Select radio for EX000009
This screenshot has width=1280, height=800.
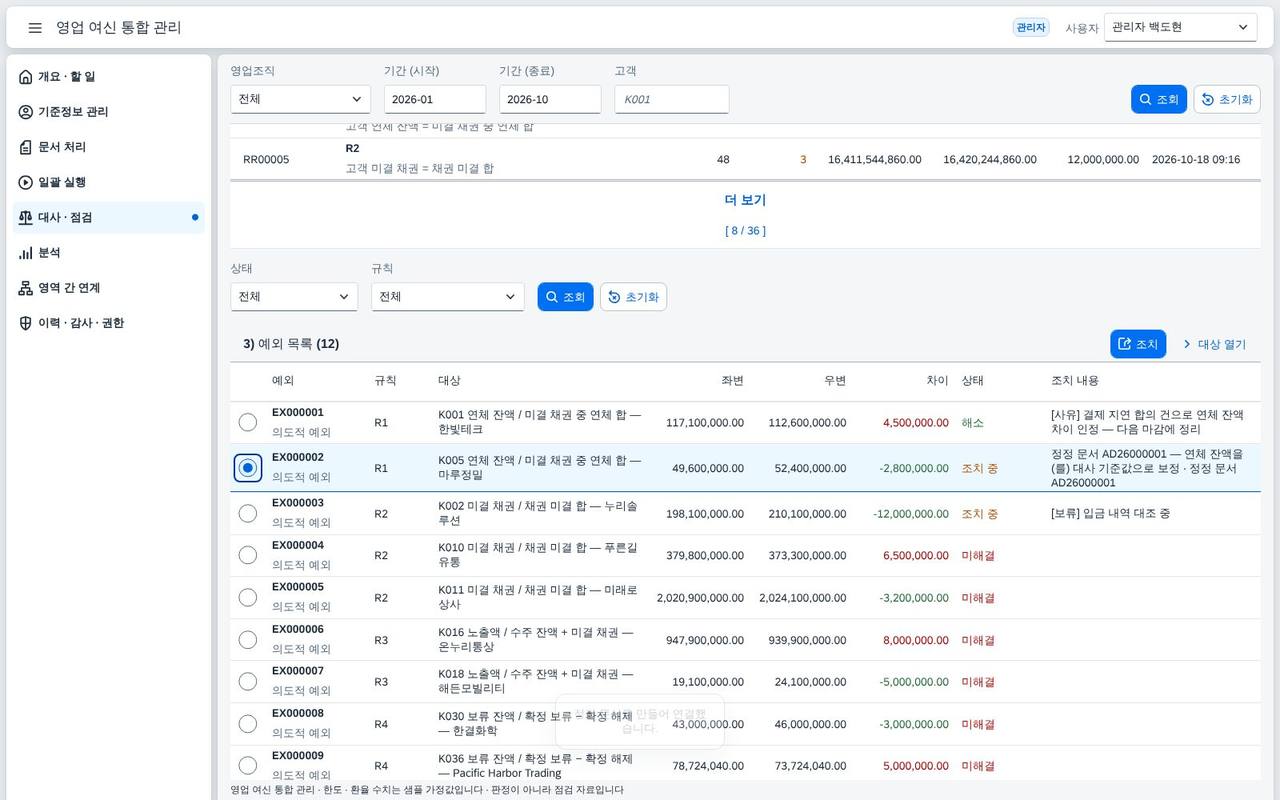pos(248,765)
